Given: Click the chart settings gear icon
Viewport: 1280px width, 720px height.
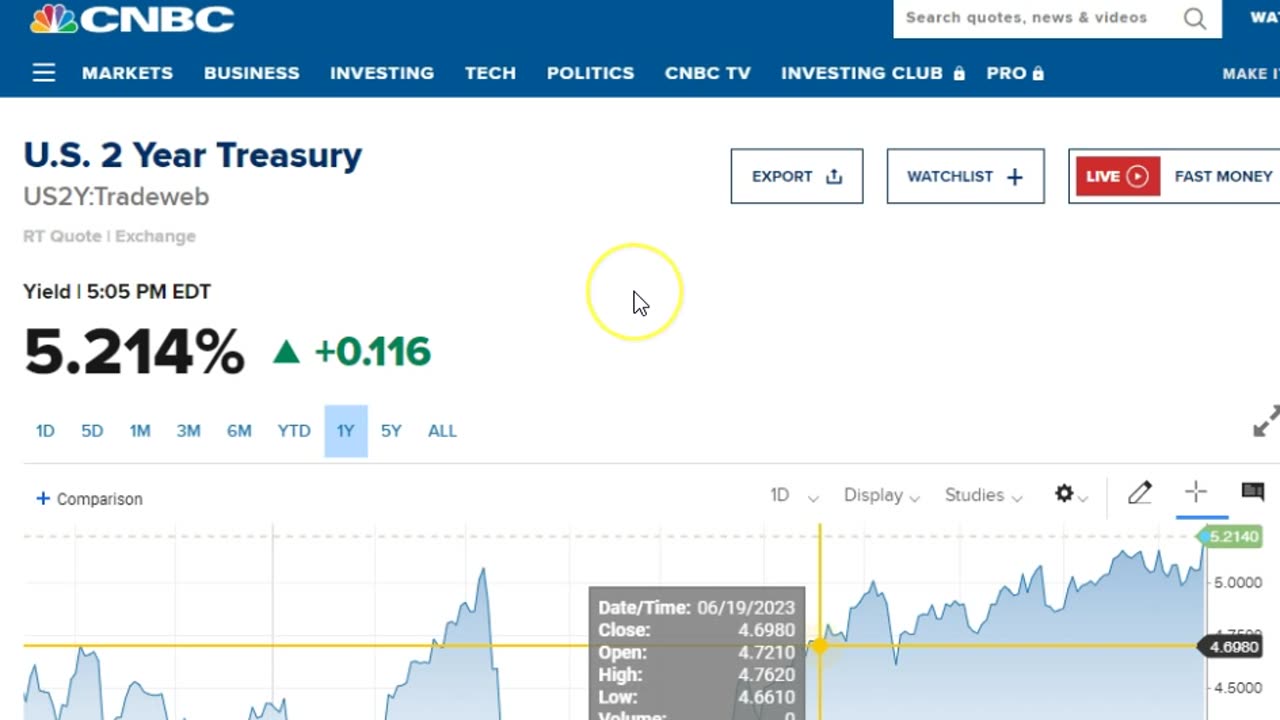Looking at the screenshot, I should pos(1064,494).
